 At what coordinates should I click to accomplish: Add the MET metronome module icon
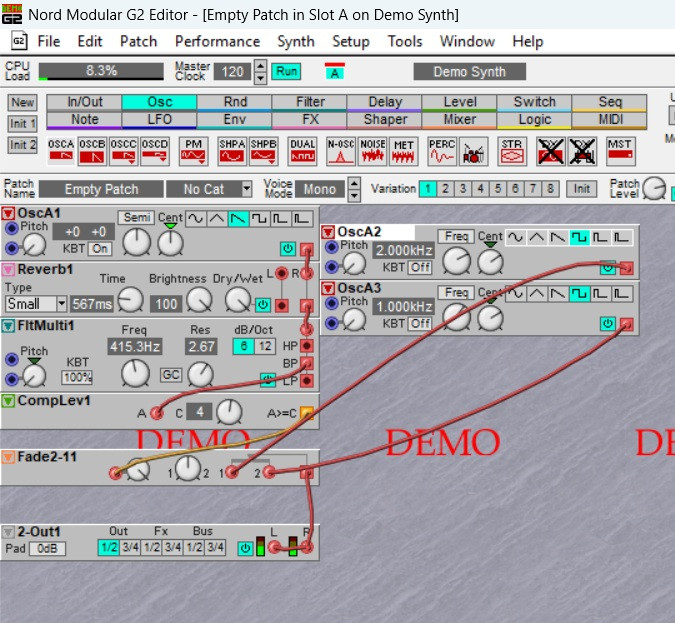pos(403,151)
